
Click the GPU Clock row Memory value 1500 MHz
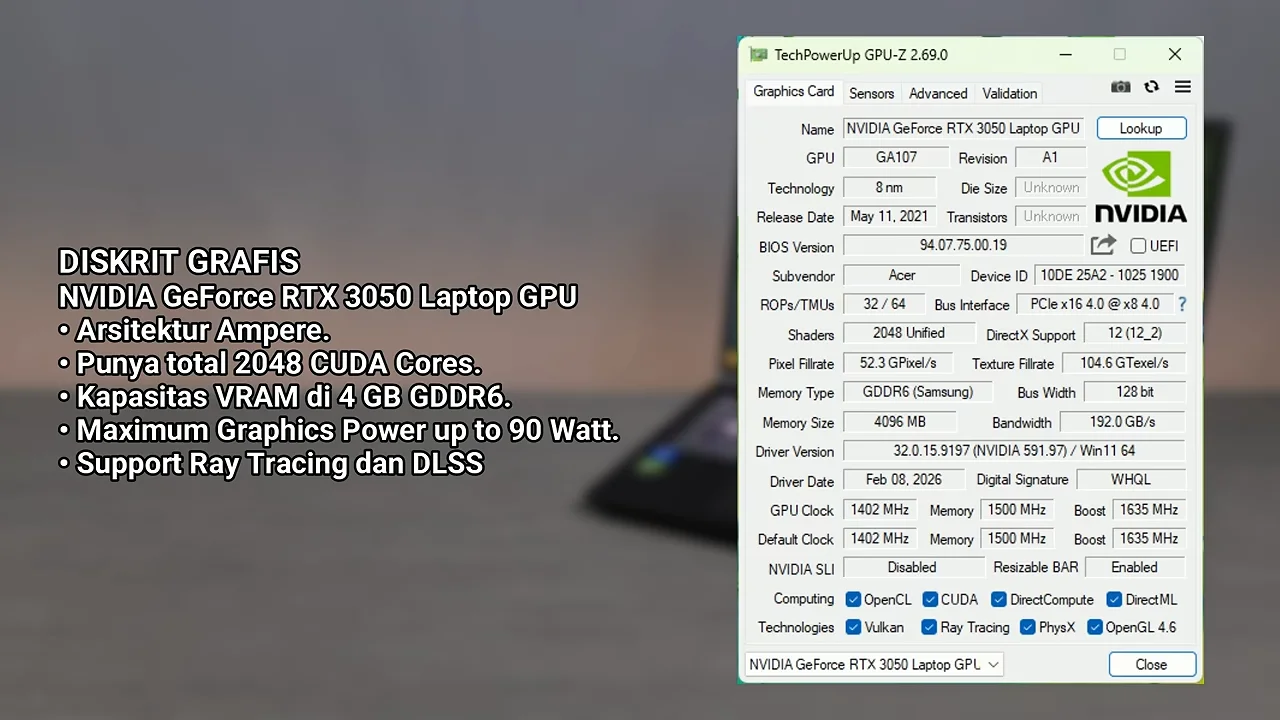(1017, 509)
